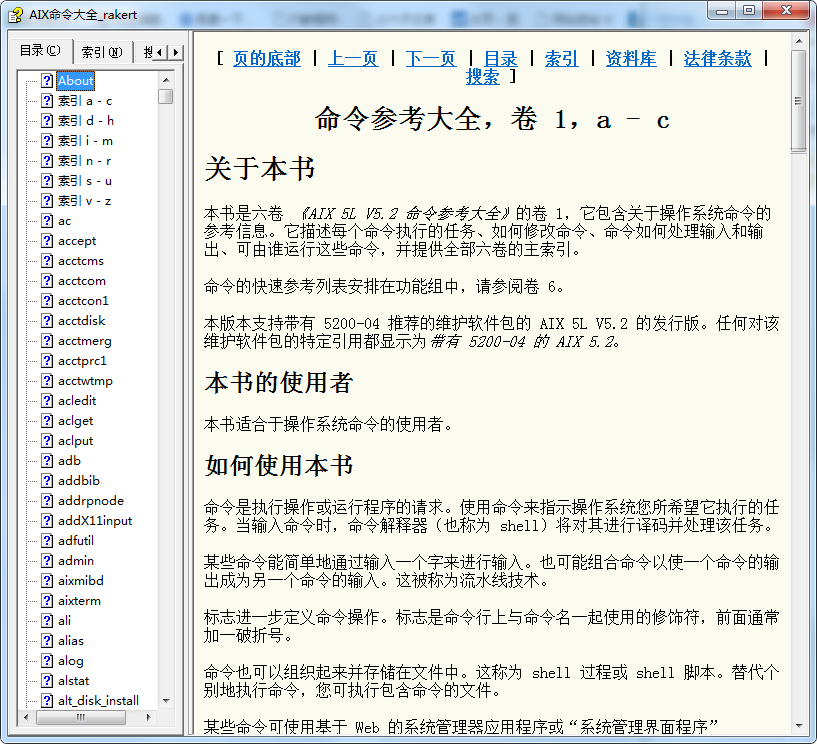Click the question-mark icon beside "addbib"
Screen dimensions: 817x744
48,480
